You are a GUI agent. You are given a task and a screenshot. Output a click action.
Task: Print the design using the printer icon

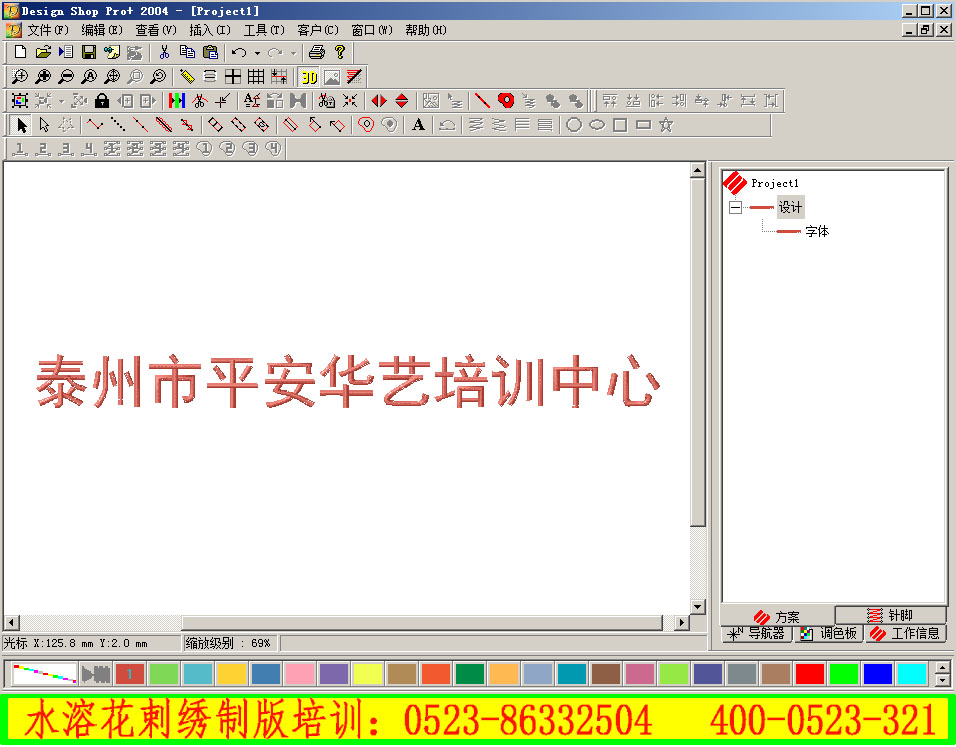click(x=318, y=52)
